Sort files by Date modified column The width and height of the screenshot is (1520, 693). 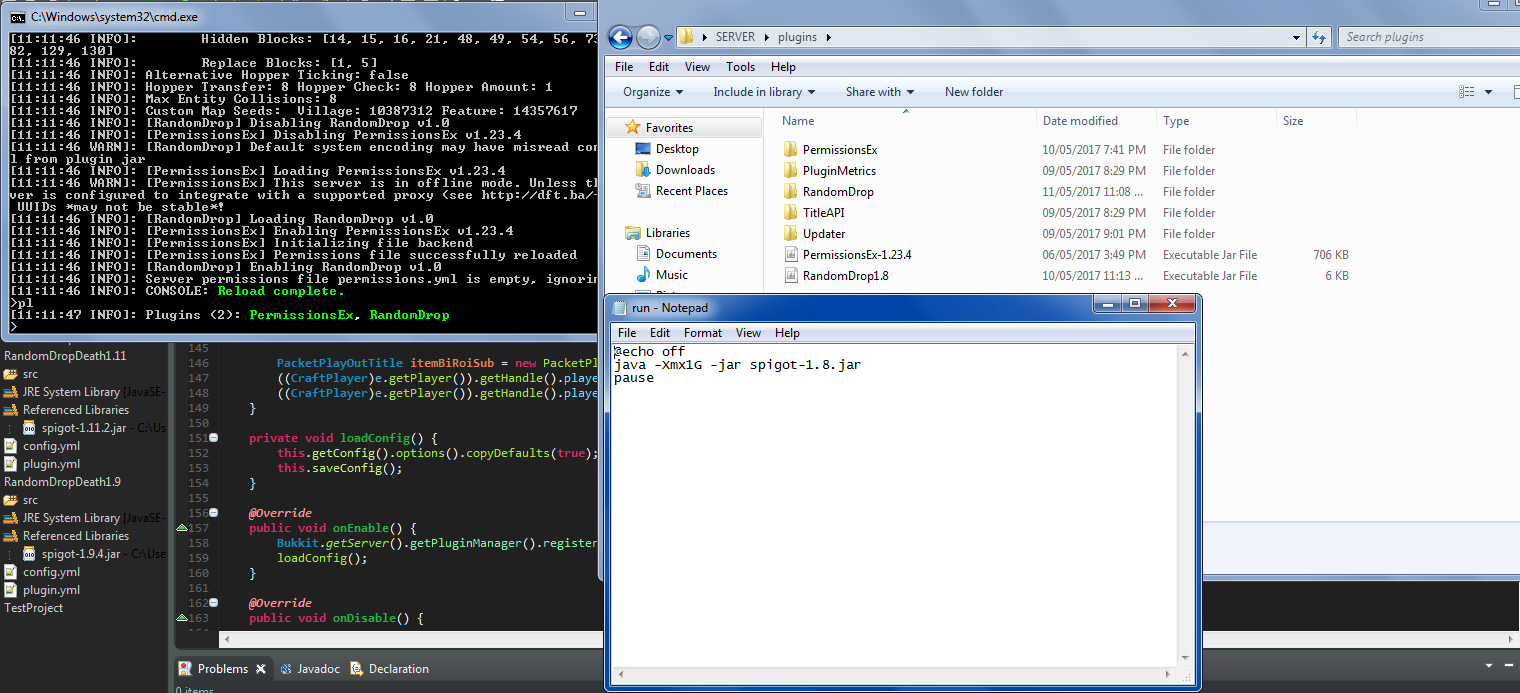[x=1080, y=121]
